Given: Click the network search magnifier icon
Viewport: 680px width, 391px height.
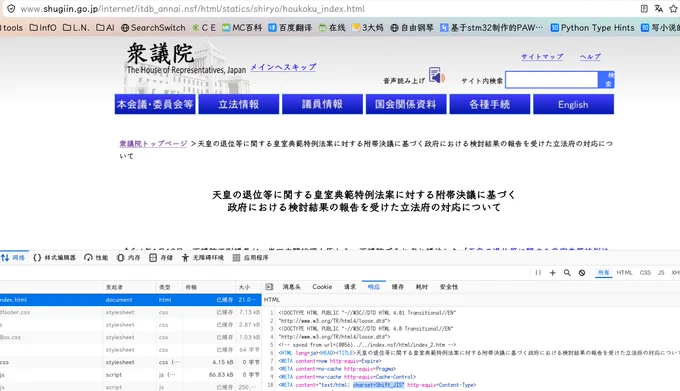Looking at the screenshot, I should pos(567,273).
